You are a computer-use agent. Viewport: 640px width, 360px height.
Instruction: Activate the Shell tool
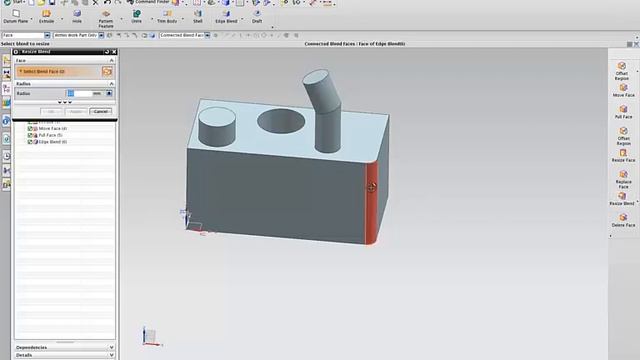(x=198, y=16)
